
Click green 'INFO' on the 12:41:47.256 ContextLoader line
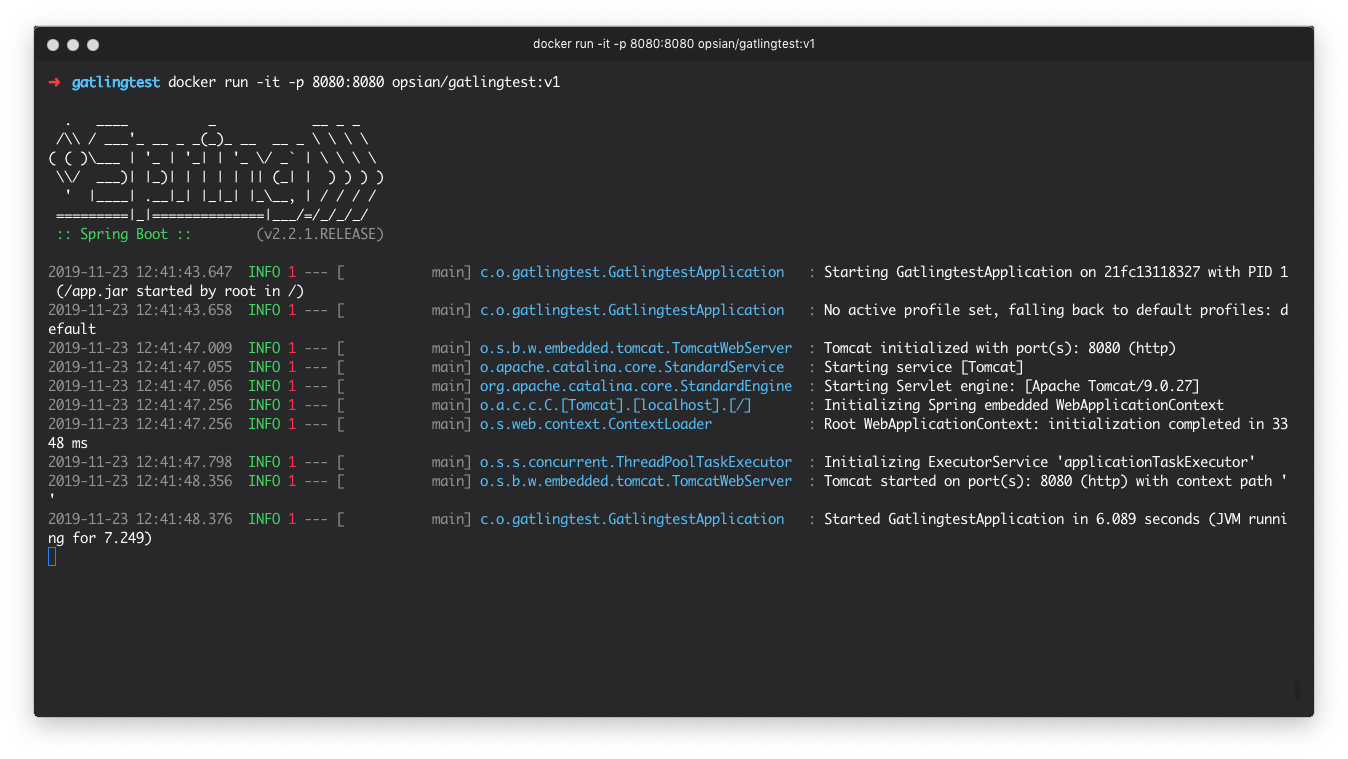pos(264,424)
